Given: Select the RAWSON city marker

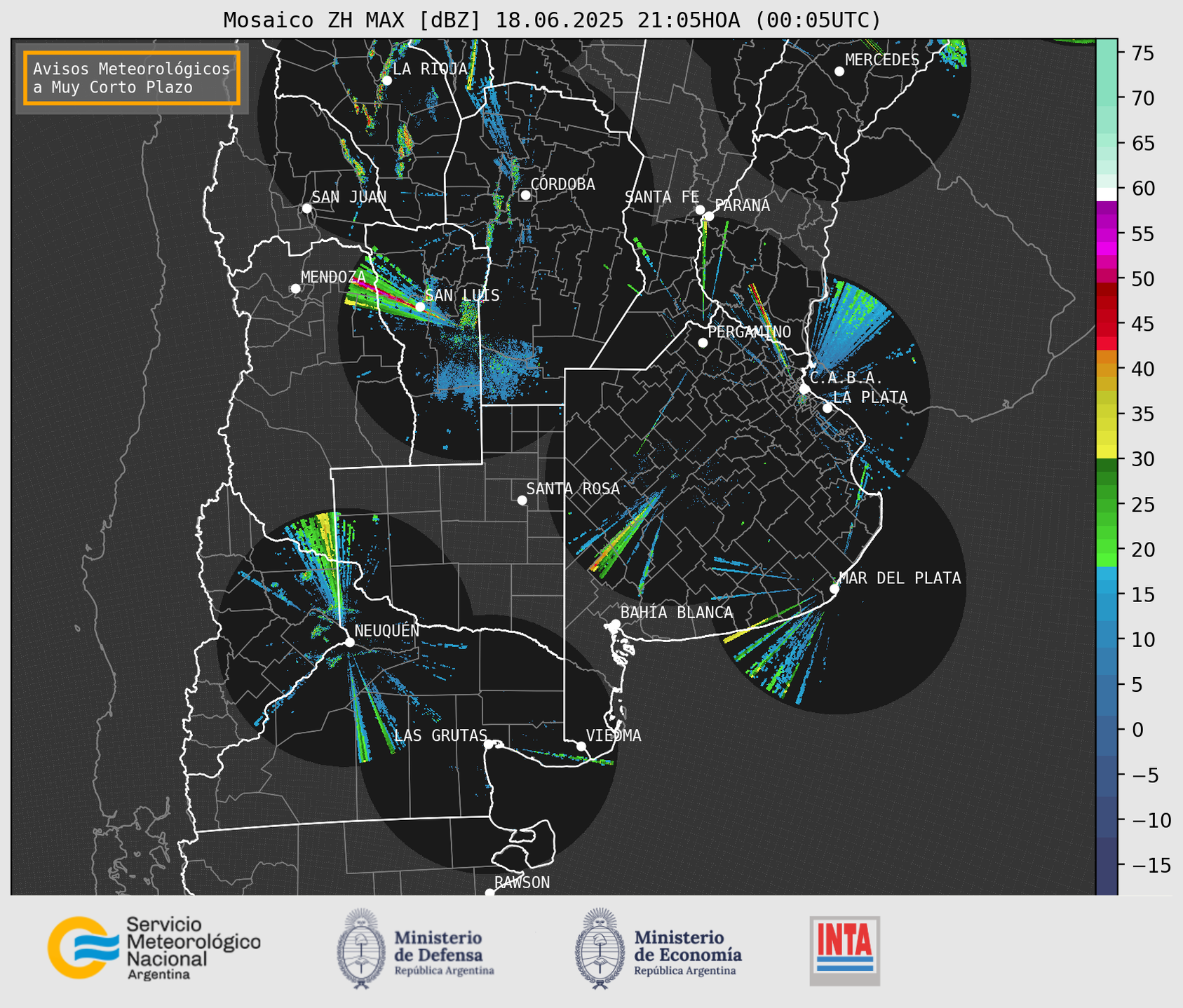Looking at the screenshot, I should pyautogui.click(x=489, y=893).
